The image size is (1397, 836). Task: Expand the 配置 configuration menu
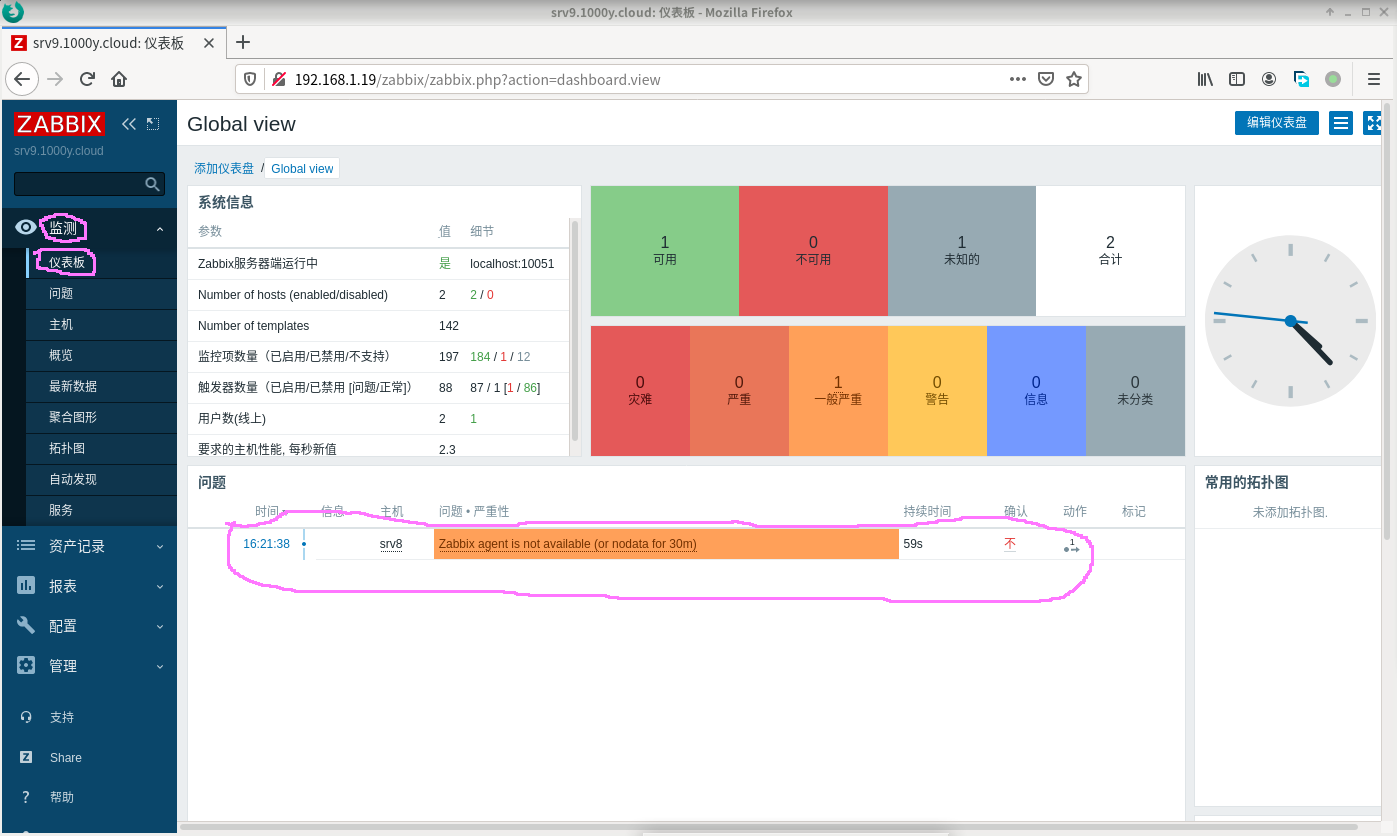pos(89,626)
